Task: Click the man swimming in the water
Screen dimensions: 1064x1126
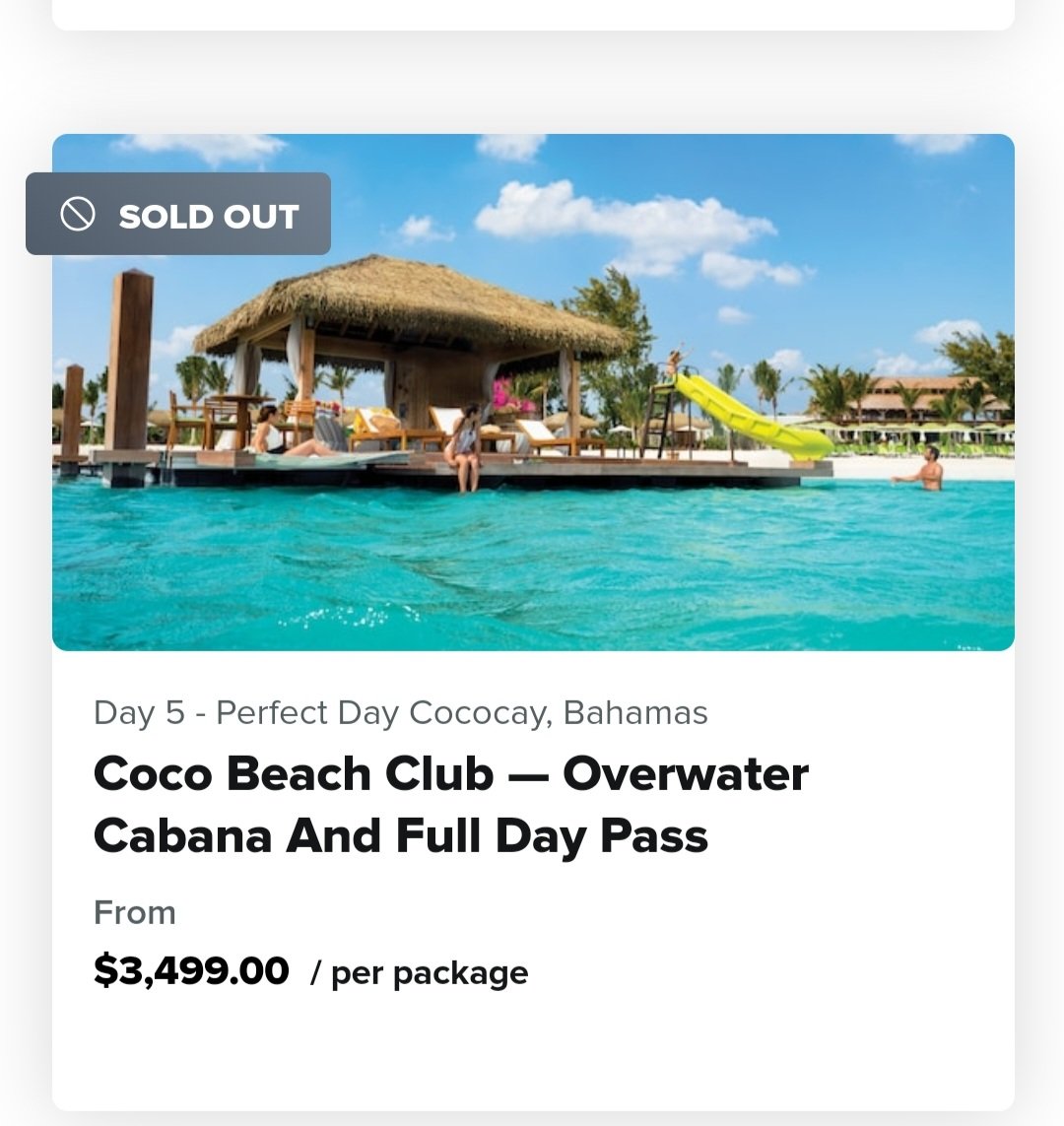Action: pyautogui.click(x=924, y=469)
